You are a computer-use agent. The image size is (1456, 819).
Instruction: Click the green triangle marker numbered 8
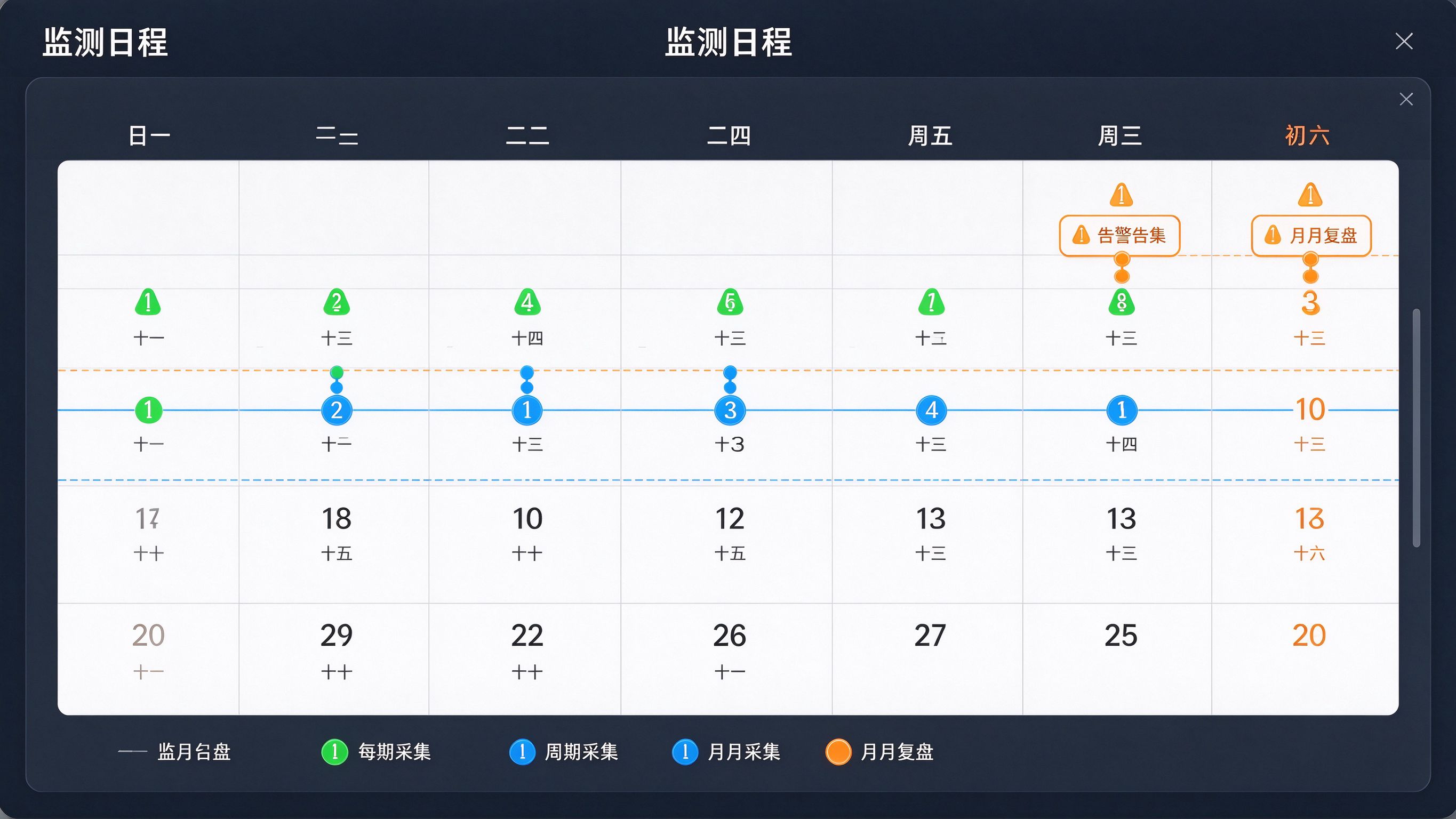pyautogui.click(x=1122, y=302)
